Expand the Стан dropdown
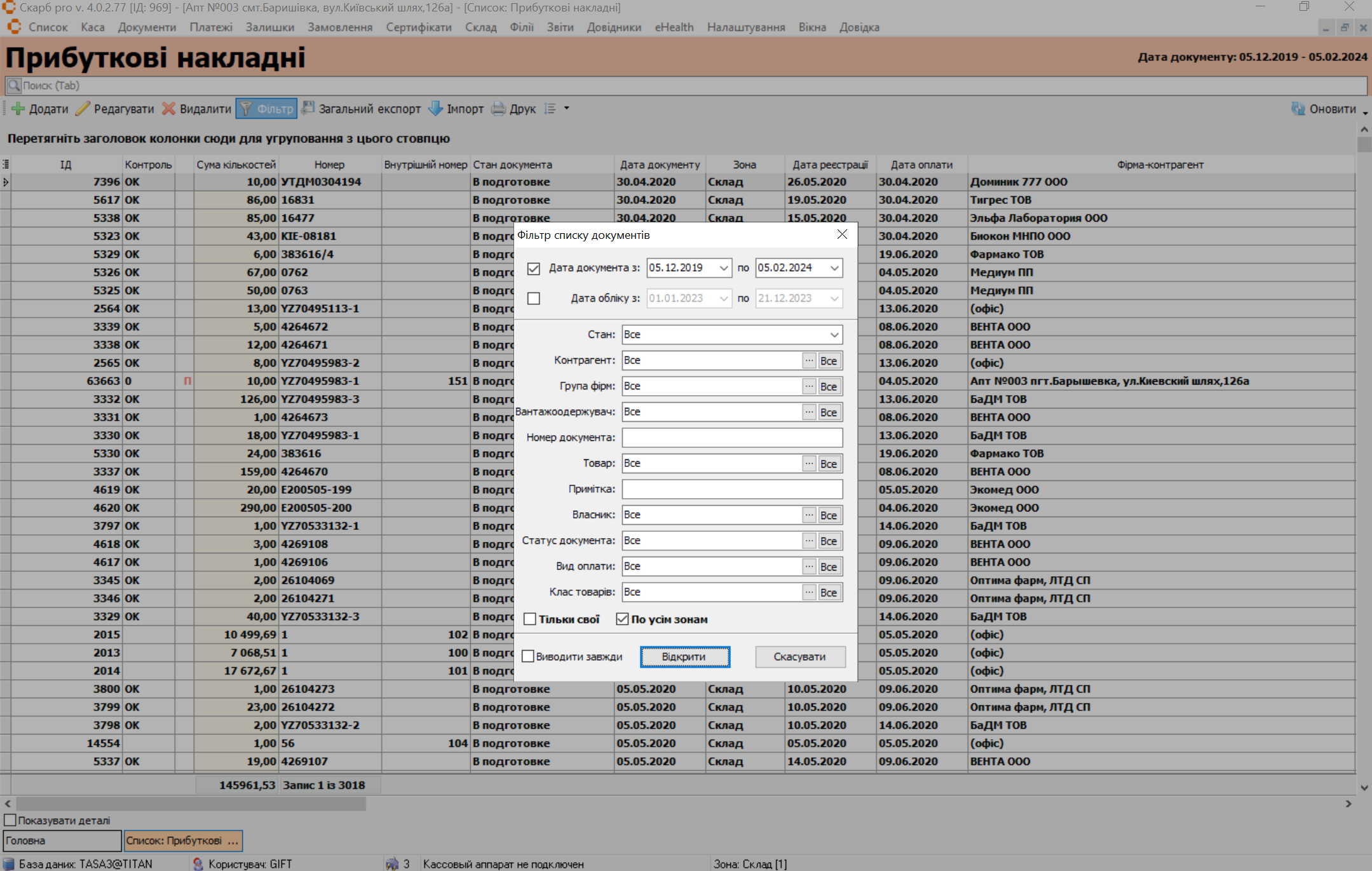Screen dimensions: 1372x871 [x=834, y=335]
